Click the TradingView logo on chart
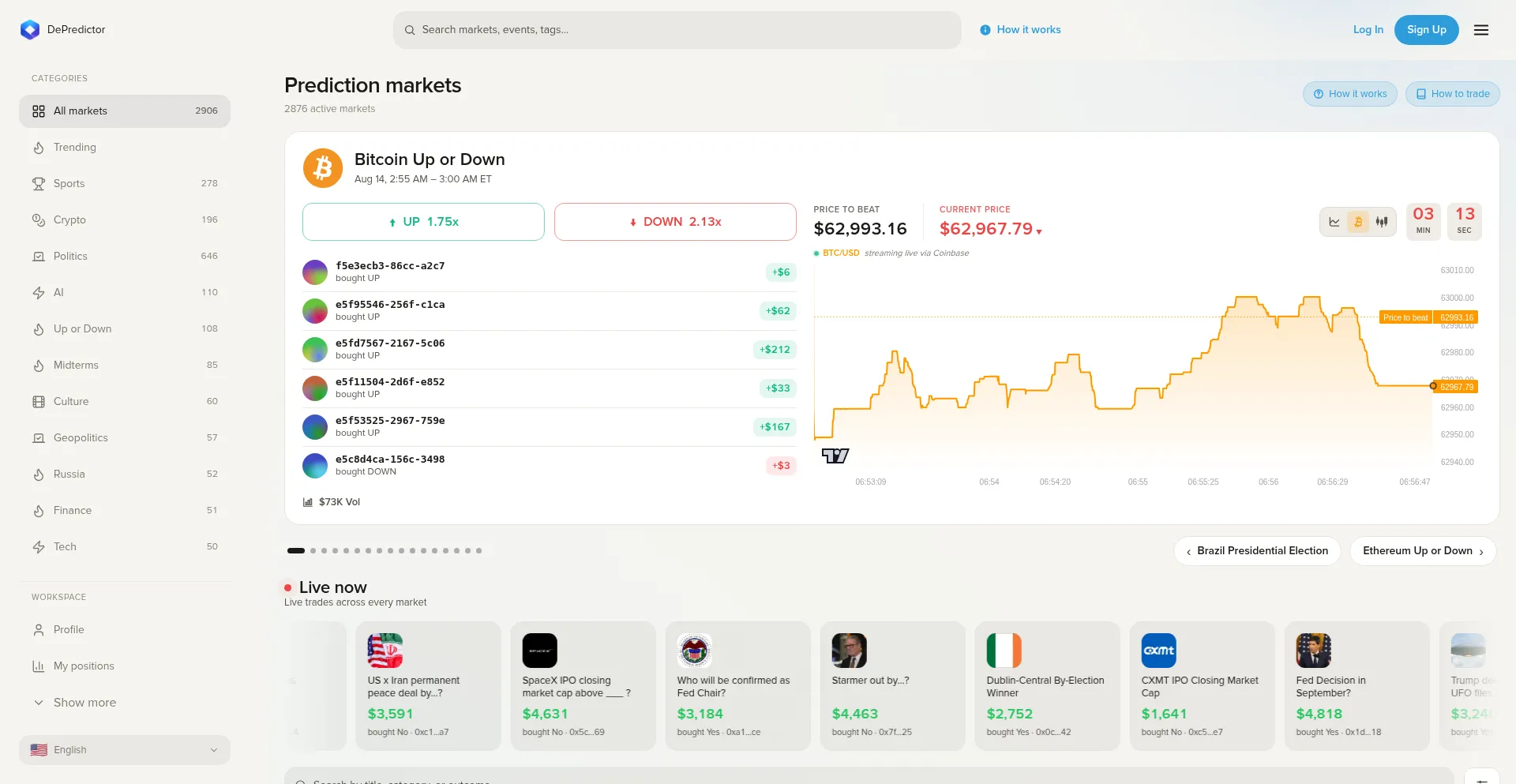The width and height of the screenshot is (1516, 784). tap(835, 456)
